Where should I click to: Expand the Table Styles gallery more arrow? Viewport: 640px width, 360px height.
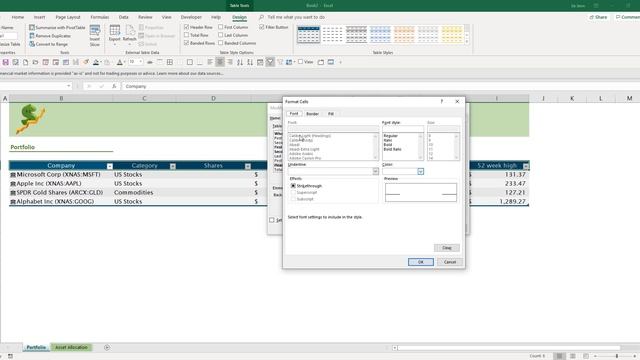click(467, 41)
